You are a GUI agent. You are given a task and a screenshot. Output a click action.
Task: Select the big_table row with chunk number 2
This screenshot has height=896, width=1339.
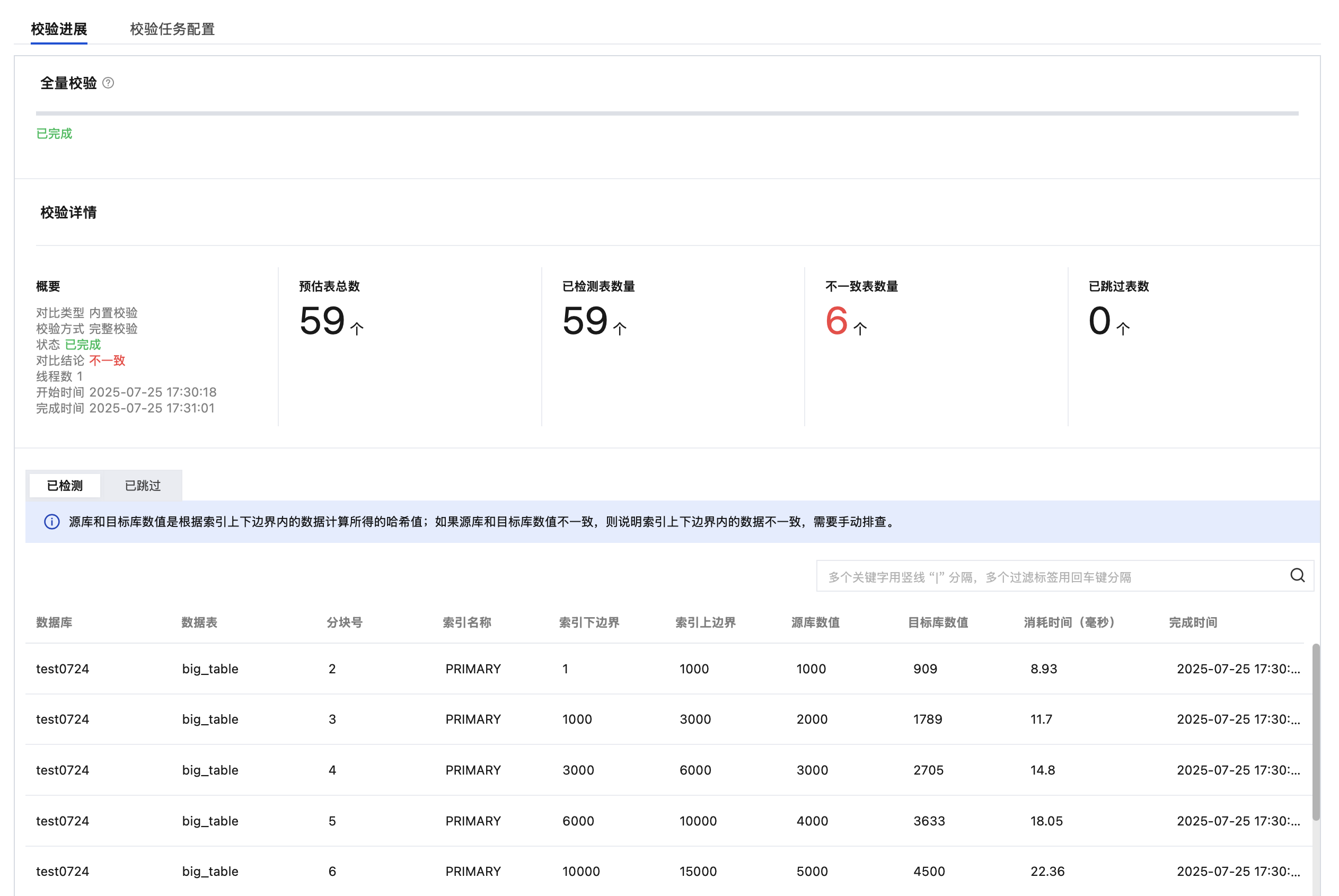(210, 669)
